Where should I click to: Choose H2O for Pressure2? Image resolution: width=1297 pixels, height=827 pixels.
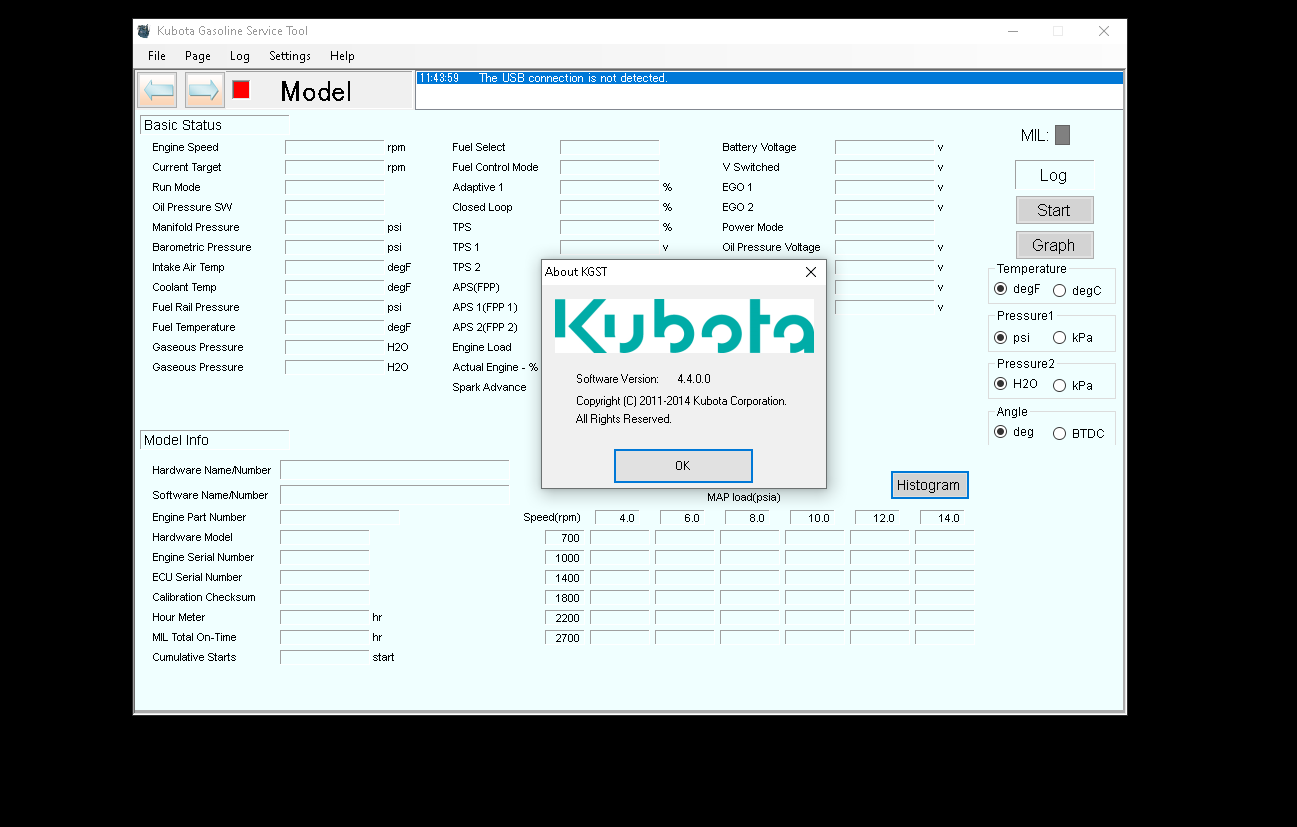pos(1016,384)
